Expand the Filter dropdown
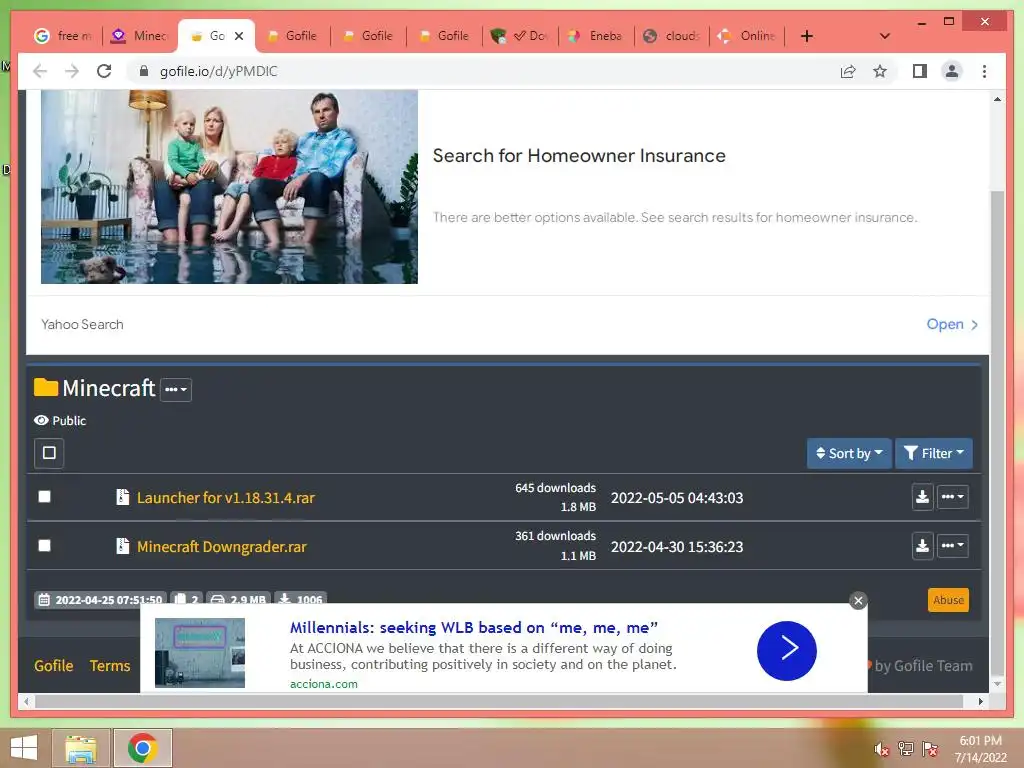The height and width of the screenshot is (768, 1024). tap(933, 453)
